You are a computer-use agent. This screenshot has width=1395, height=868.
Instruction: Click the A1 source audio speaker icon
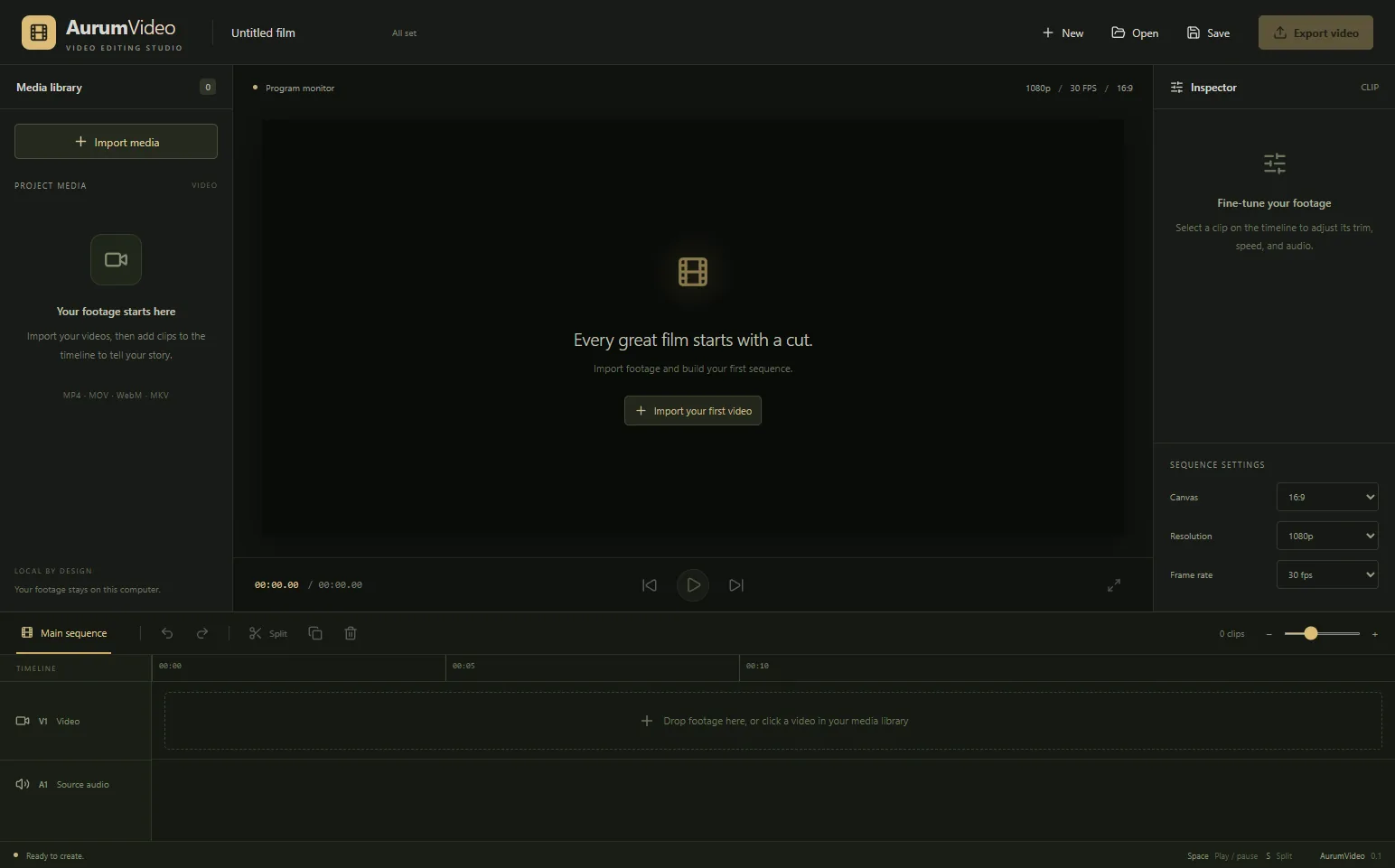(x=23, y=784)
